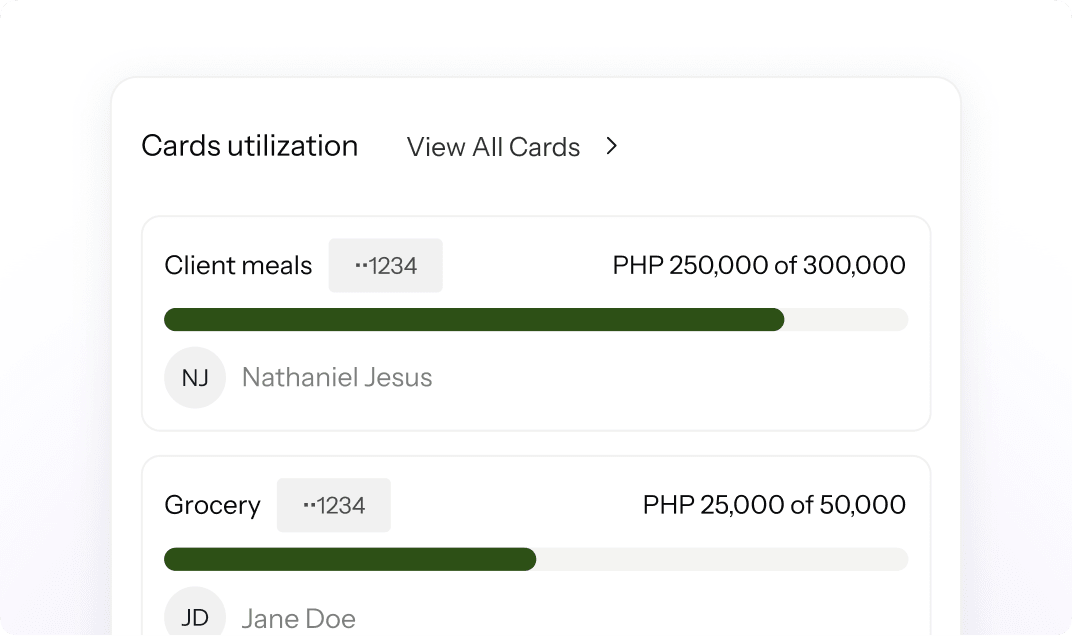Click the PHP 25,000 of 50,000 amount
The width and height of the screenshot is (1072, 636).
774,505
